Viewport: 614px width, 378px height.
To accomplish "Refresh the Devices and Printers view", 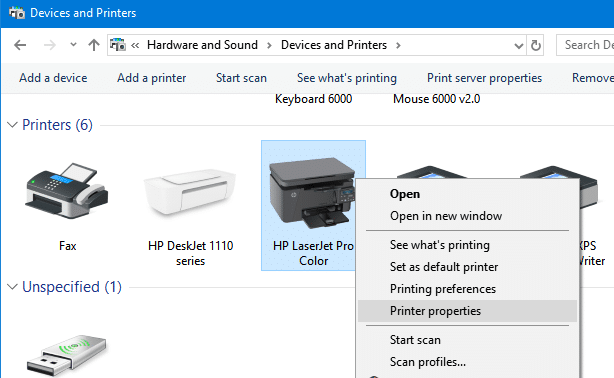I will pyautogui.click(x=536, y=45).
